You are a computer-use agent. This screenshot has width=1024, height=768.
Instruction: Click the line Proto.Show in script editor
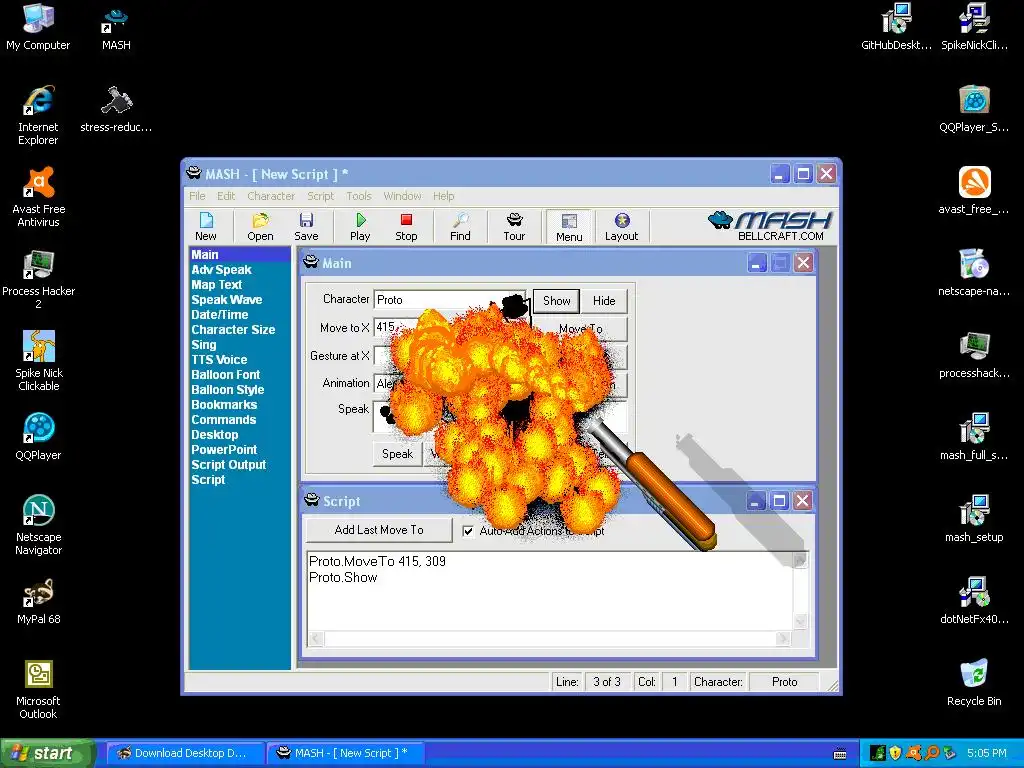point(344,577)
